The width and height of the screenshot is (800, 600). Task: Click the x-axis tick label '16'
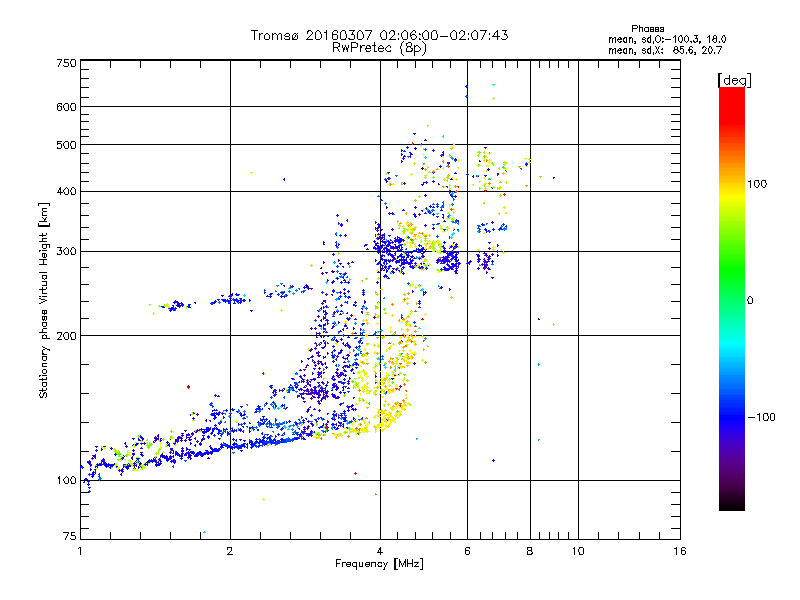[x=680, y=551]
